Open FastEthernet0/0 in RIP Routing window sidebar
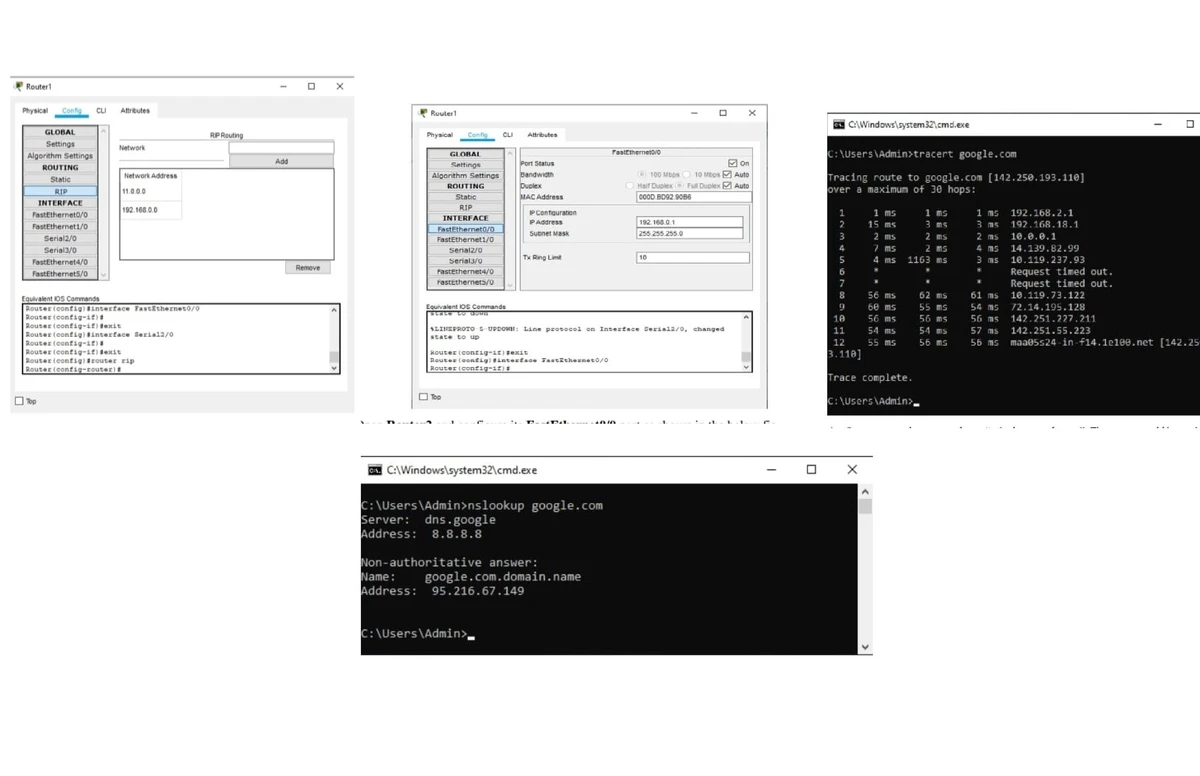The height and width of the screenshot is (776, 1200). pos(60,215)
